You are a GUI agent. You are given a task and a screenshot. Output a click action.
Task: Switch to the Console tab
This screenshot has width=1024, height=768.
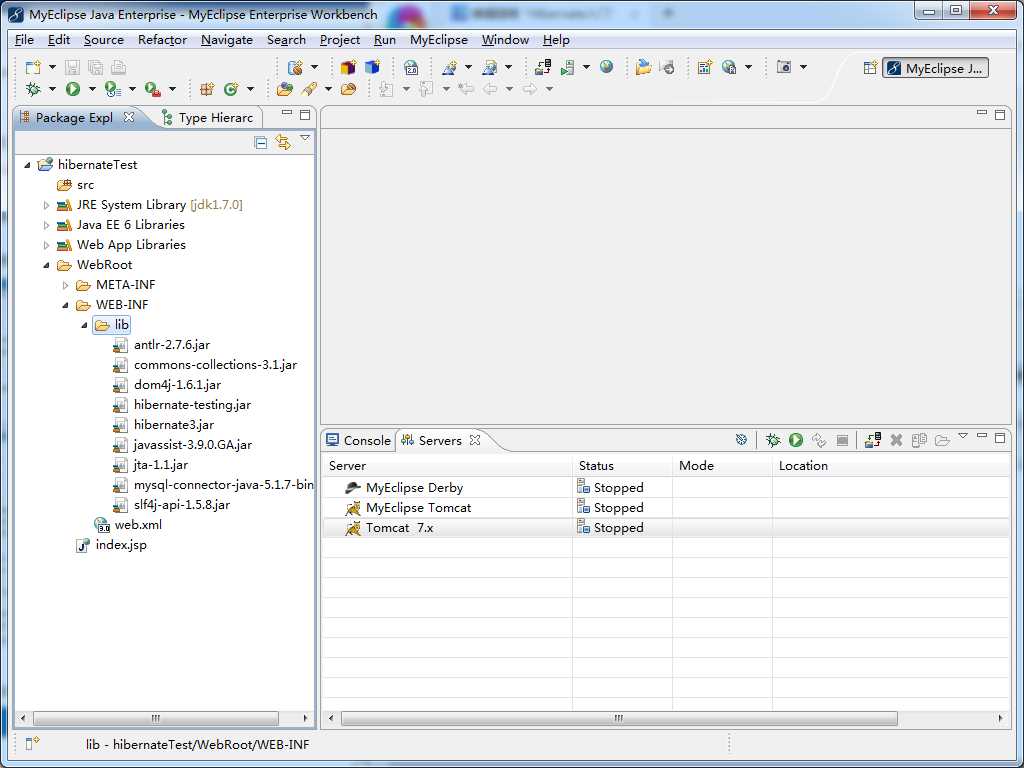point(359,440)
